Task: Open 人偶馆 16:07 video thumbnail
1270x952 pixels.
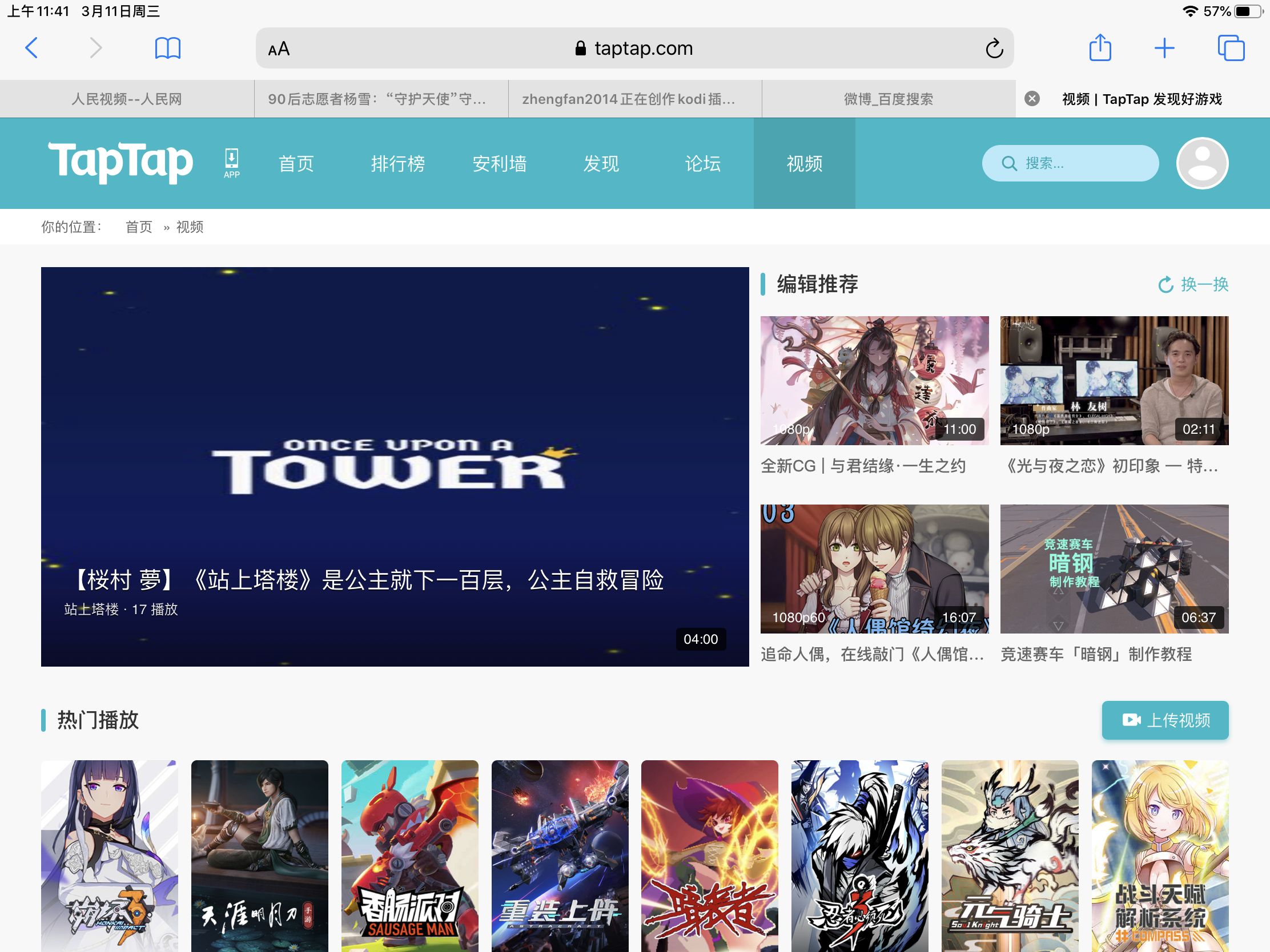Action: pyautogui.click(x=874, y=568)
